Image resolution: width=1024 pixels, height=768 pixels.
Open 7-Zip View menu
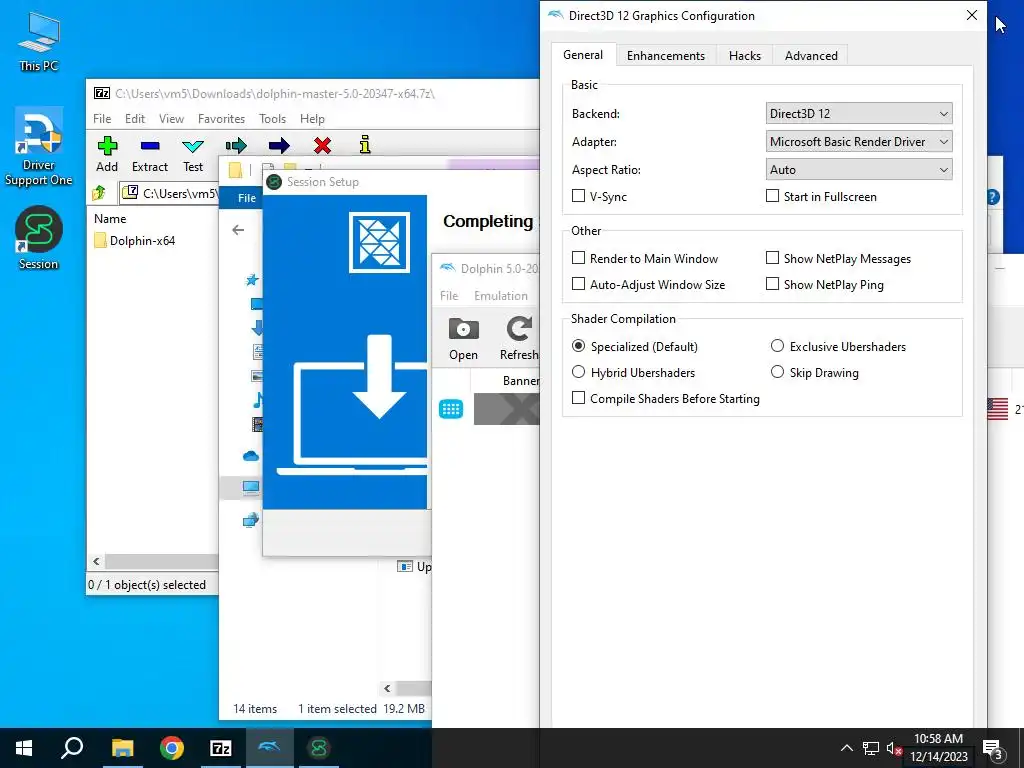[171, 119]
